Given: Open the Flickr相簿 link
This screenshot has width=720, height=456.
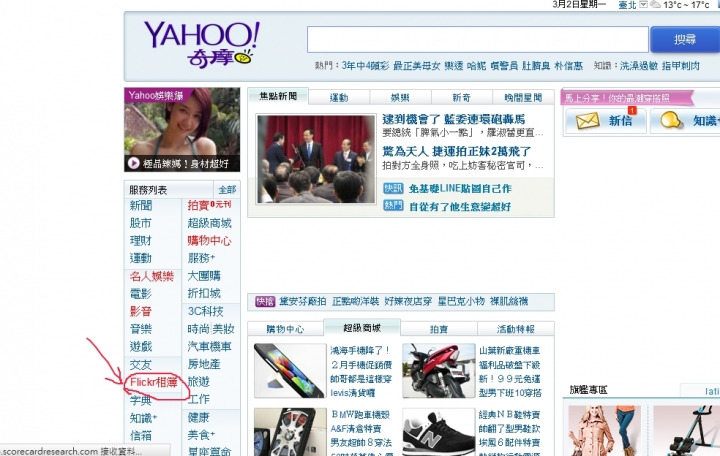Looking at the screenshot, I should (x=154, y=382).
